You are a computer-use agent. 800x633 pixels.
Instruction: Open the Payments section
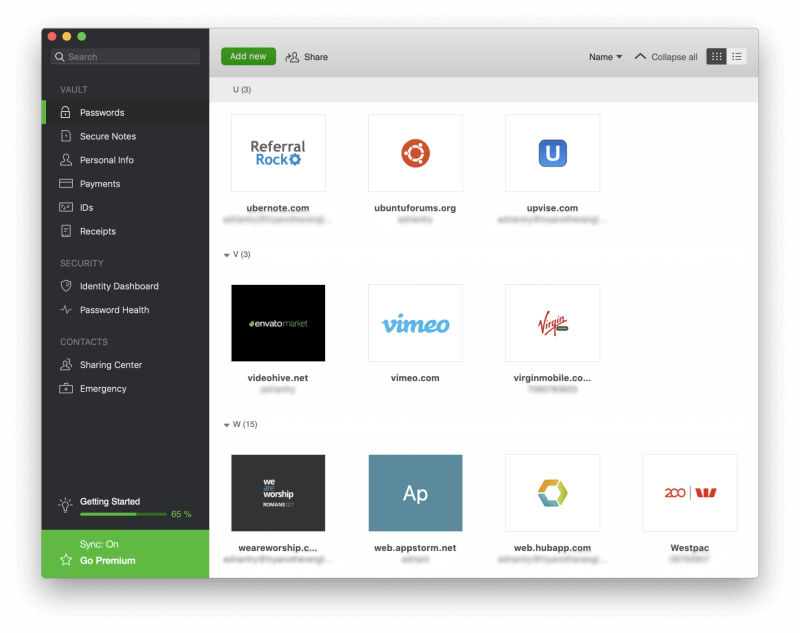(126, 184)
